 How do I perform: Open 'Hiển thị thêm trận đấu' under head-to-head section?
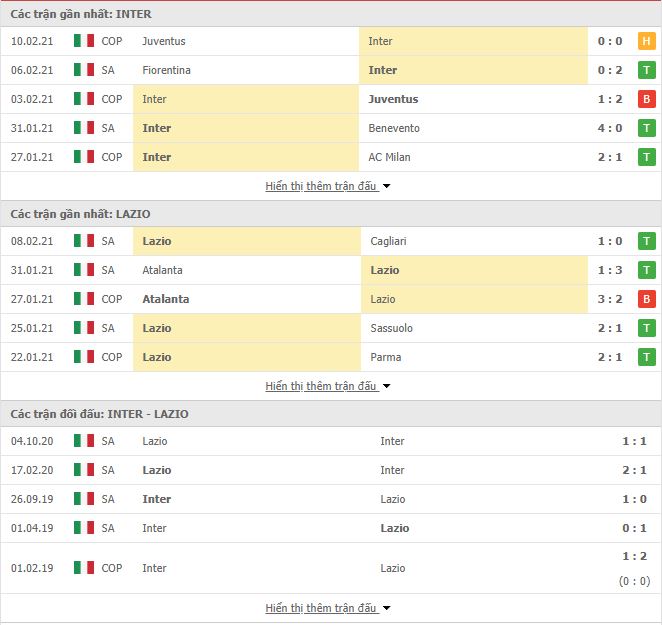321,608
